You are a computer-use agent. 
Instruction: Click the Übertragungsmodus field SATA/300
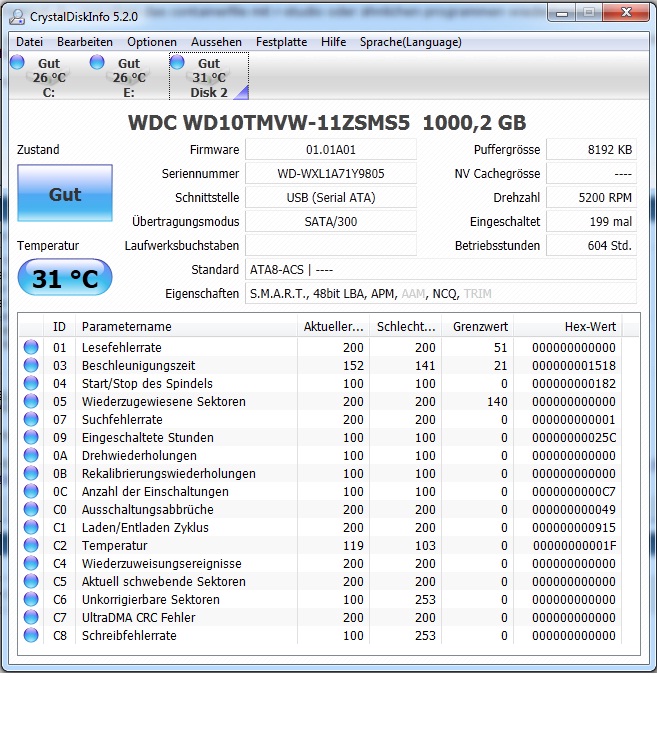point(331,221)
